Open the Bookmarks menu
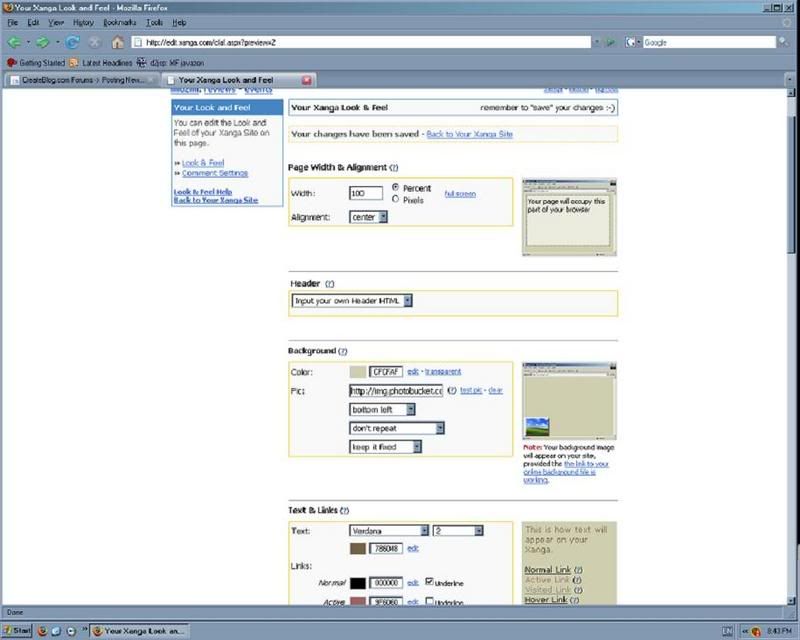The width and height of the screenshot is (800, 640). click(119, 22)
